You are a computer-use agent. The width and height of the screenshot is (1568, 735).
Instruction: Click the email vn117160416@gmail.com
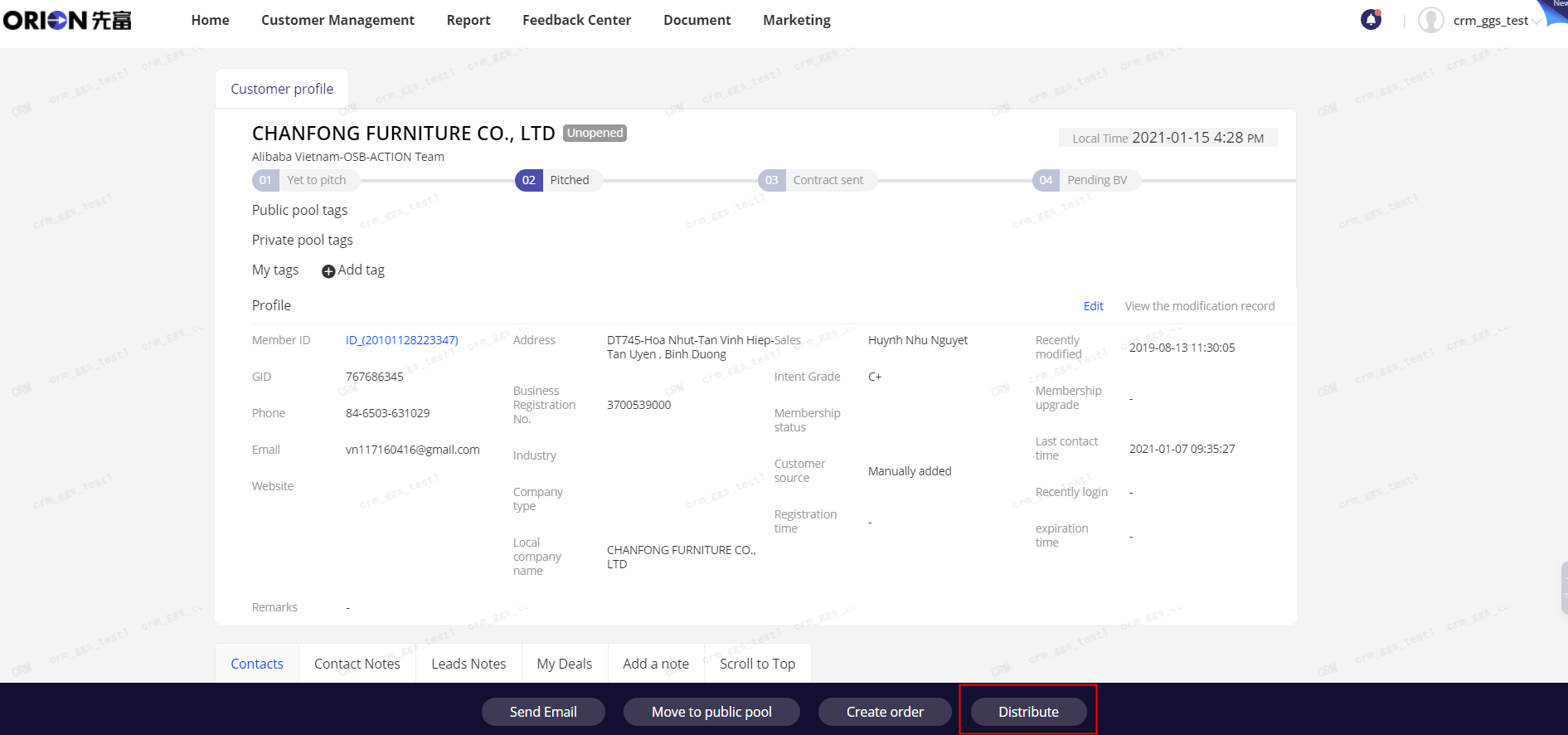pyautogui.click(x=413, y=450)
